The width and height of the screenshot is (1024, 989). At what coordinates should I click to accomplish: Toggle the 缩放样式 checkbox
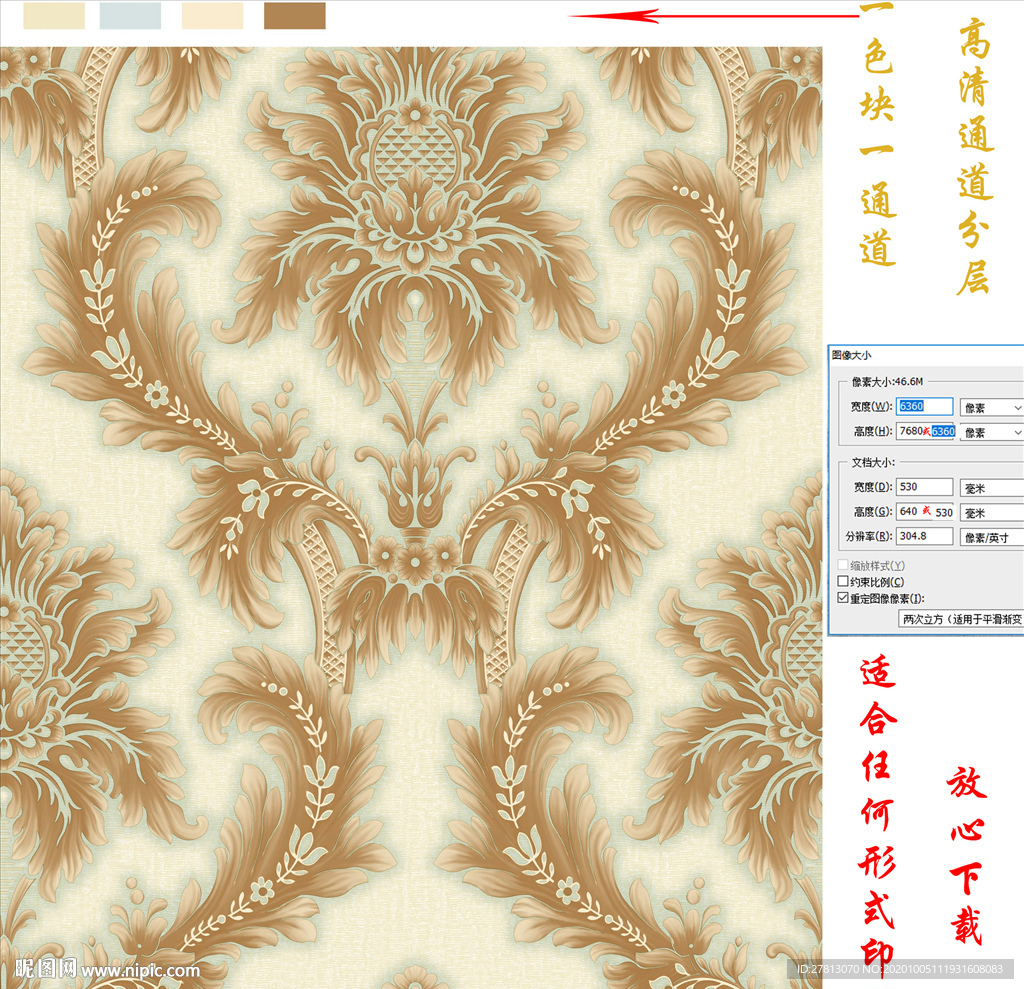tap(843, 564)
